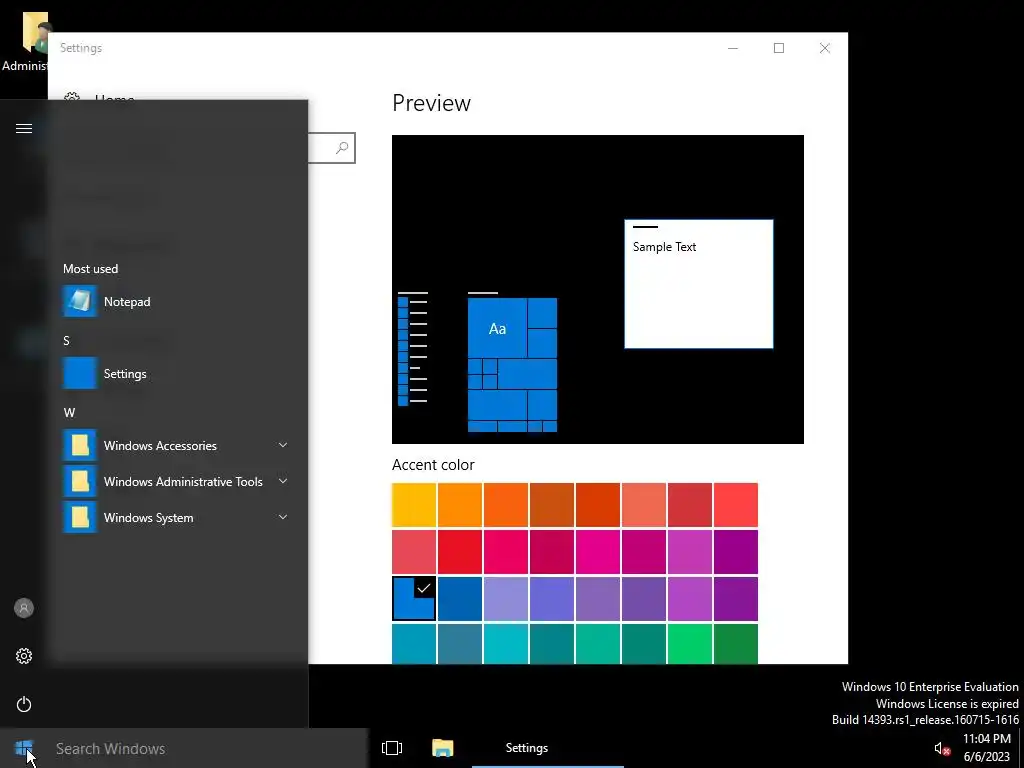Open the Windows Administrative Tools folder icon
The image size is (1024, 768).
coord(80,481)
